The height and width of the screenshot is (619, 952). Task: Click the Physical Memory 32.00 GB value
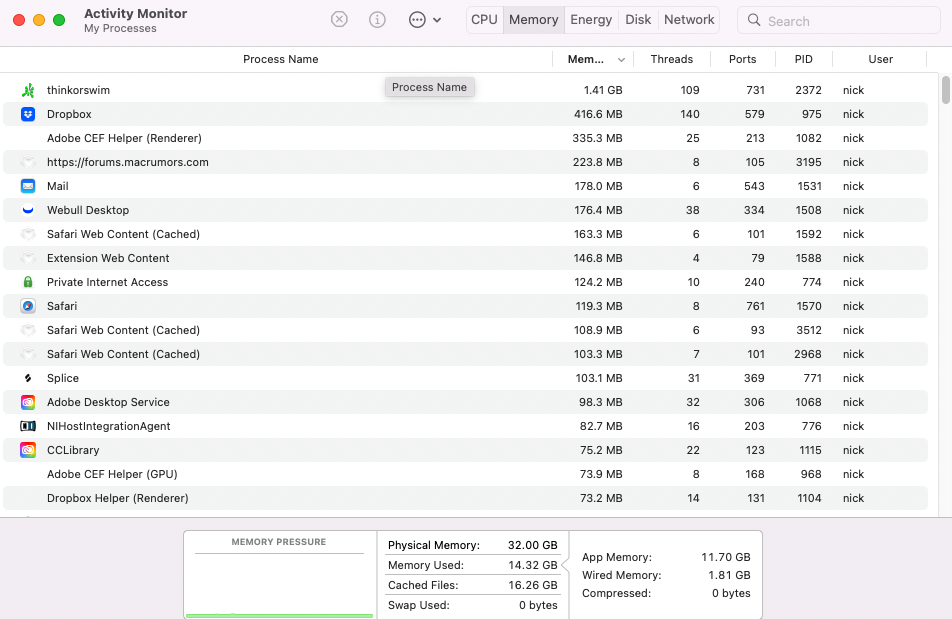(532, 545)
